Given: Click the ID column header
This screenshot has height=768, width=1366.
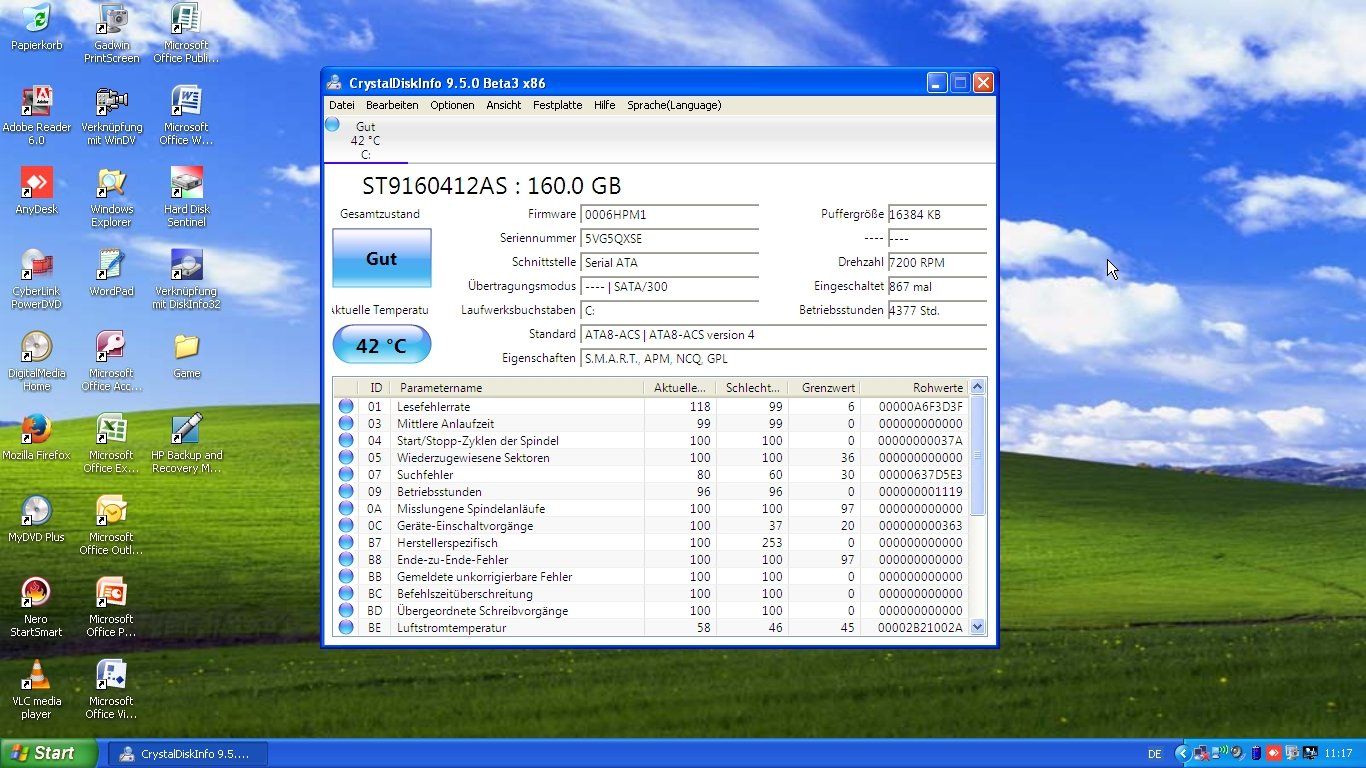Looking at the screenshot, I should [375, 387].
